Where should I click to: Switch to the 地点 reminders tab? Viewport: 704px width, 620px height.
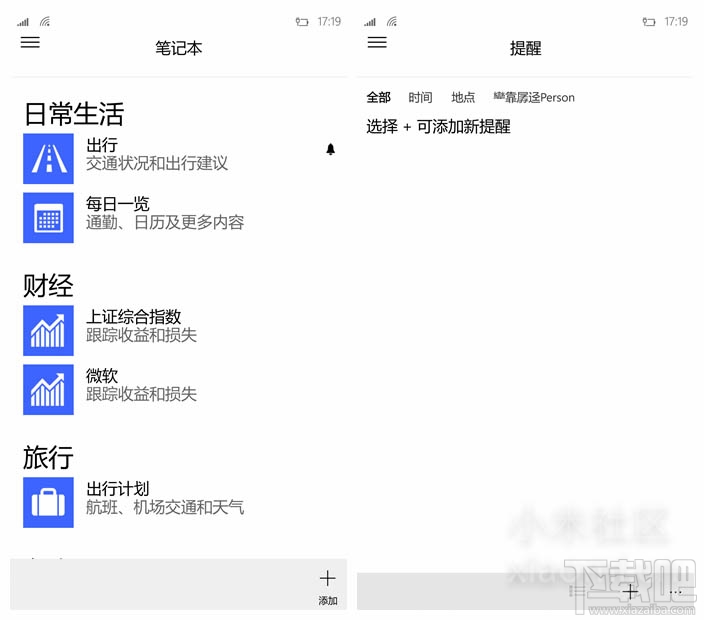coord(463,97)
